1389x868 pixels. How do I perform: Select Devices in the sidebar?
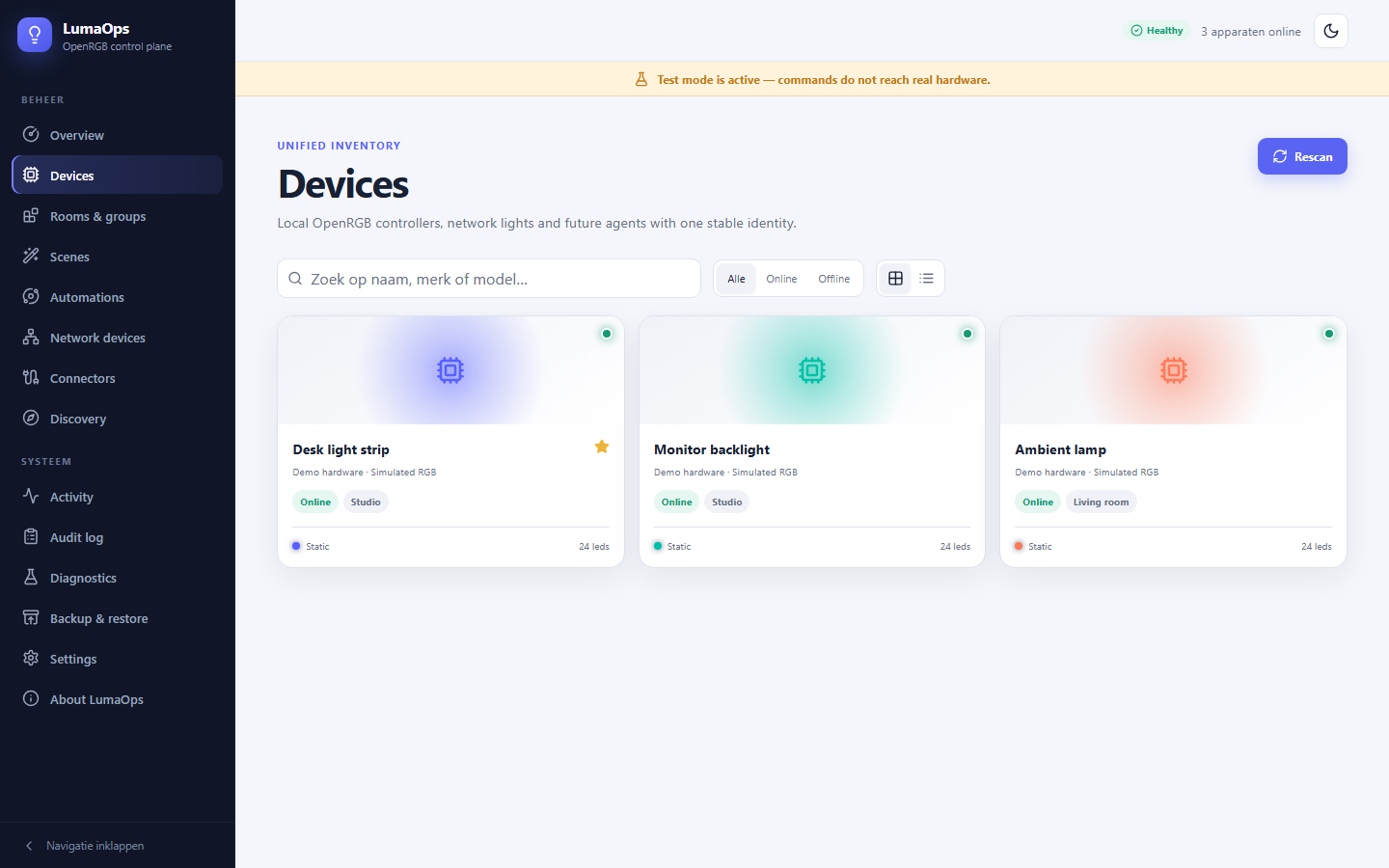point(117,176)
